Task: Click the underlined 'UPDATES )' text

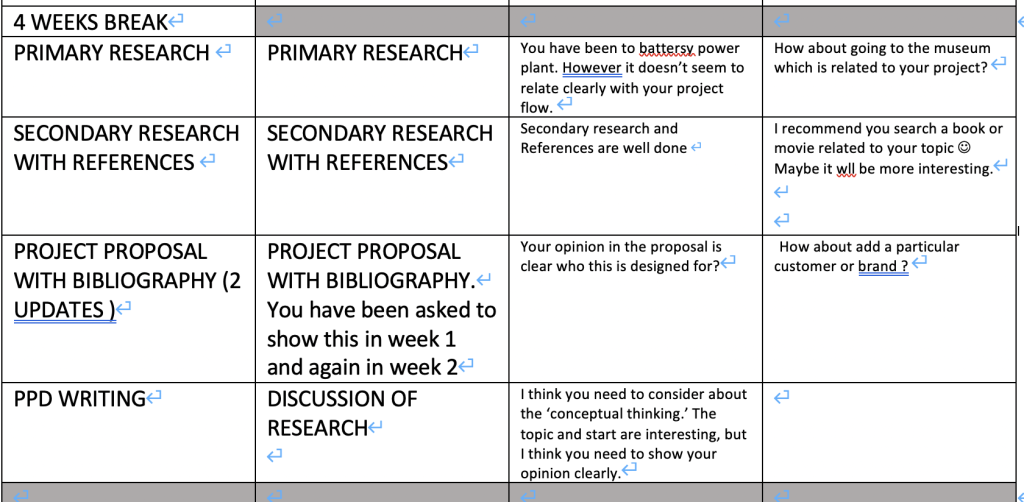Action: click(65, 311)
